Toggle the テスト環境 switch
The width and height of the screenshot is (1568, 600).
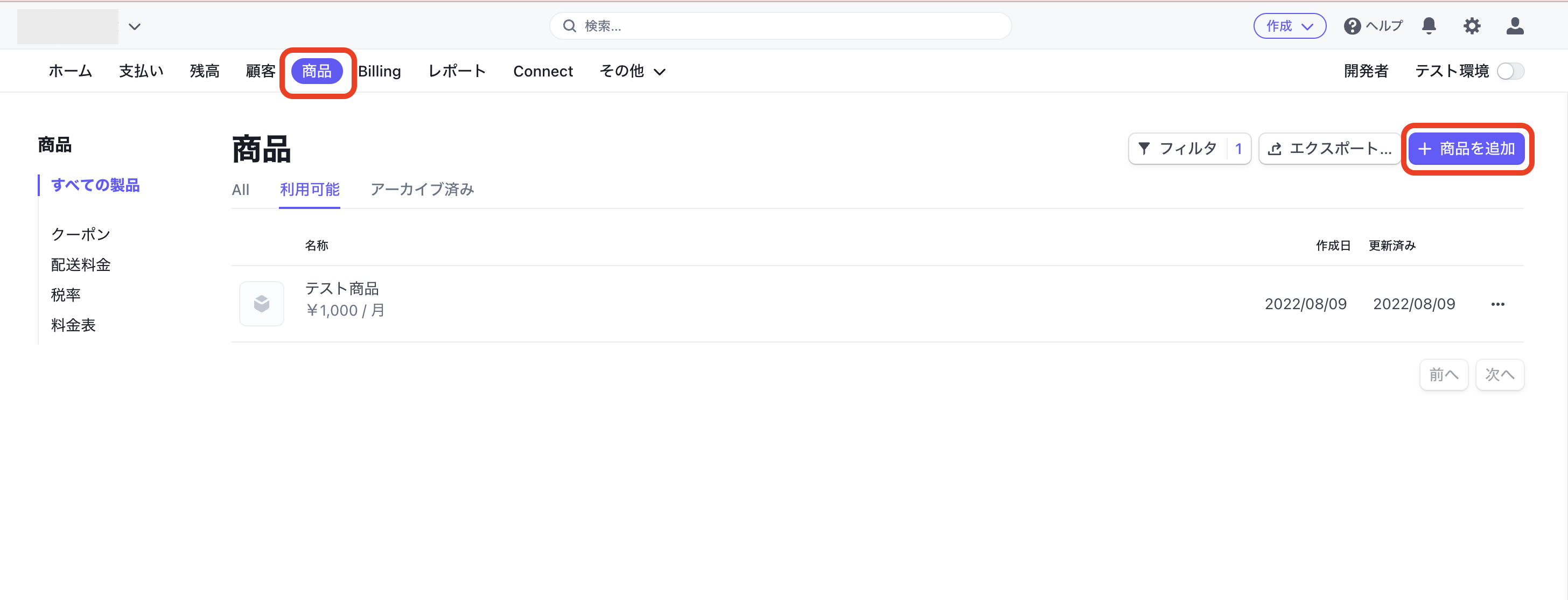1510,71
